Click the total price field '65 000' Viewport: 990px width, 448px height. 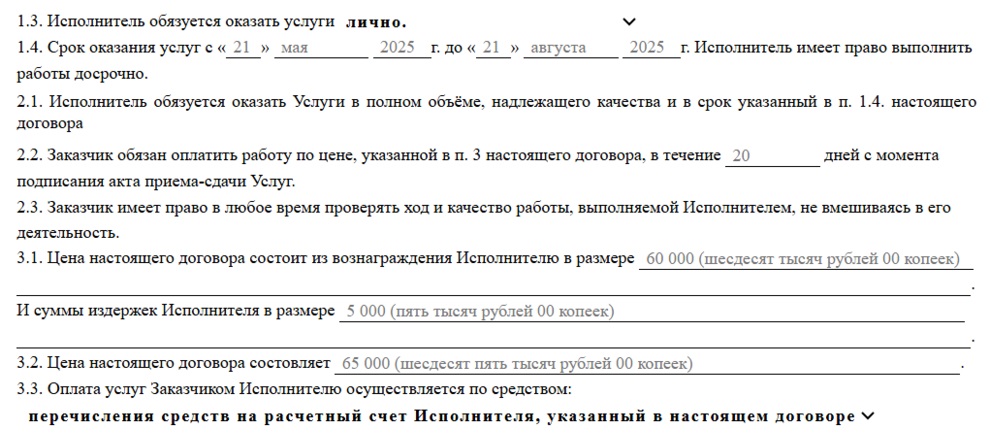(647, 365)
